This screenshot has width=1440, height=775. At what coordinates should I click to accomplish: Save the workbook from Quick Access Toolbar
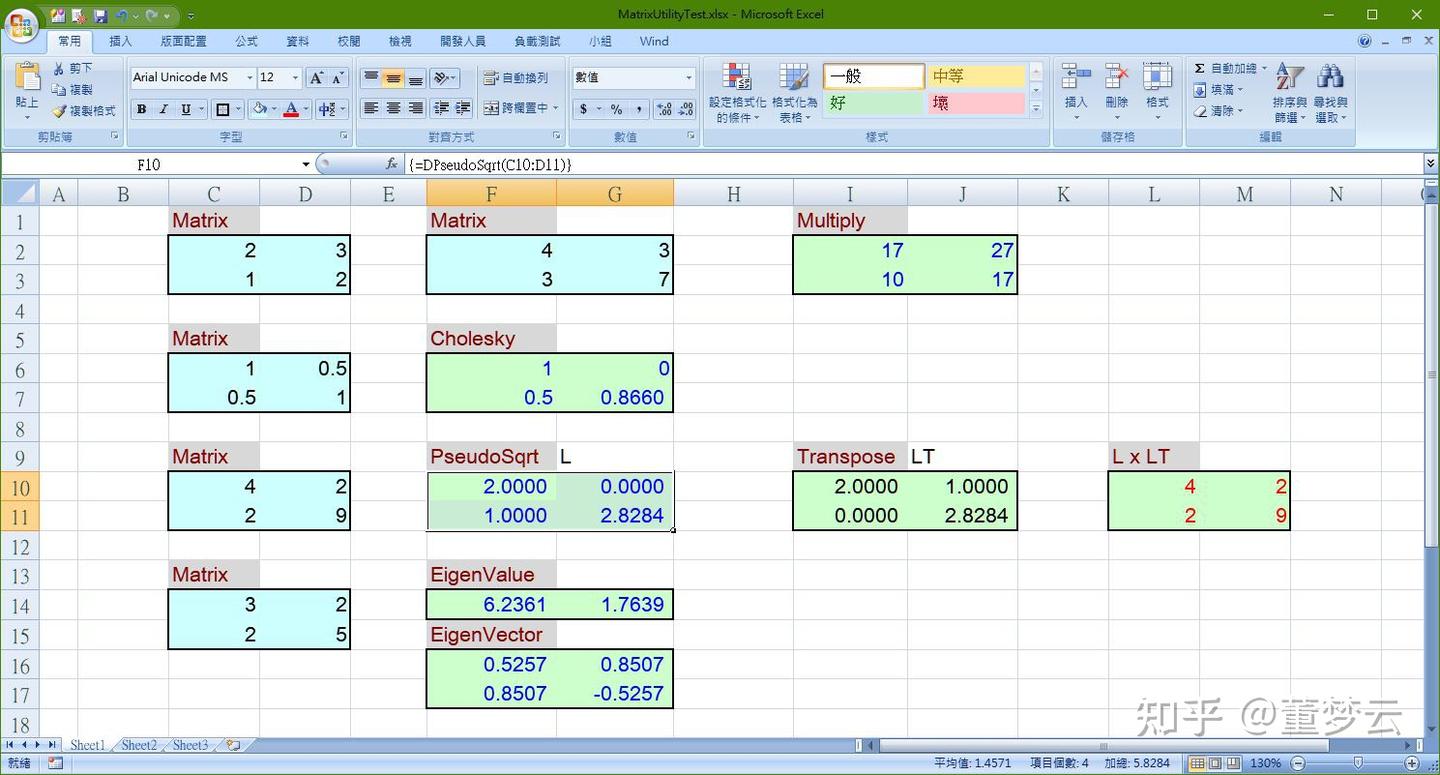(100, 15)
